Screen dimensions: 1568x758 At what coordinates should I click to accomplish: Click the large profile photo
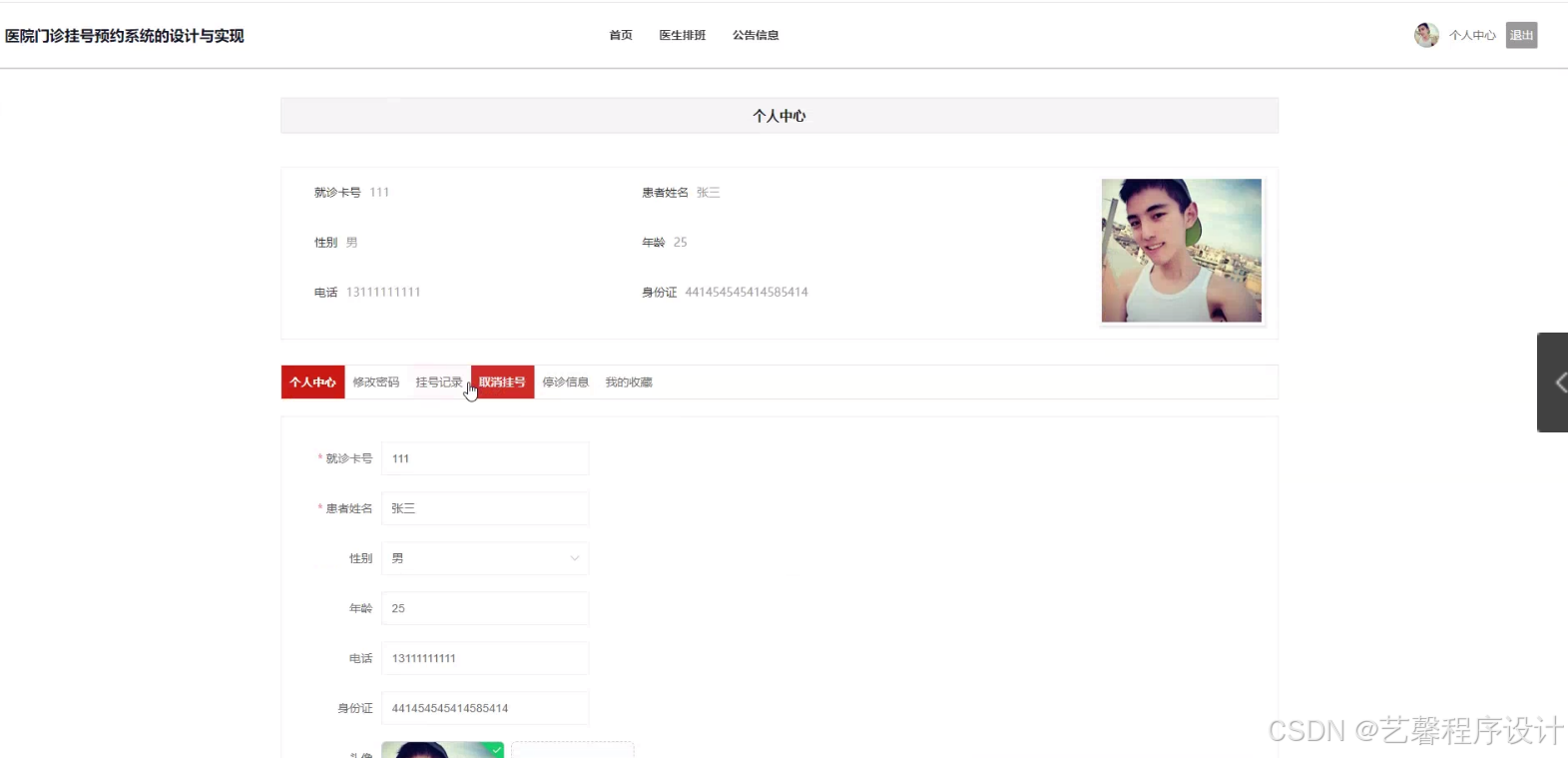point(1182,251)
